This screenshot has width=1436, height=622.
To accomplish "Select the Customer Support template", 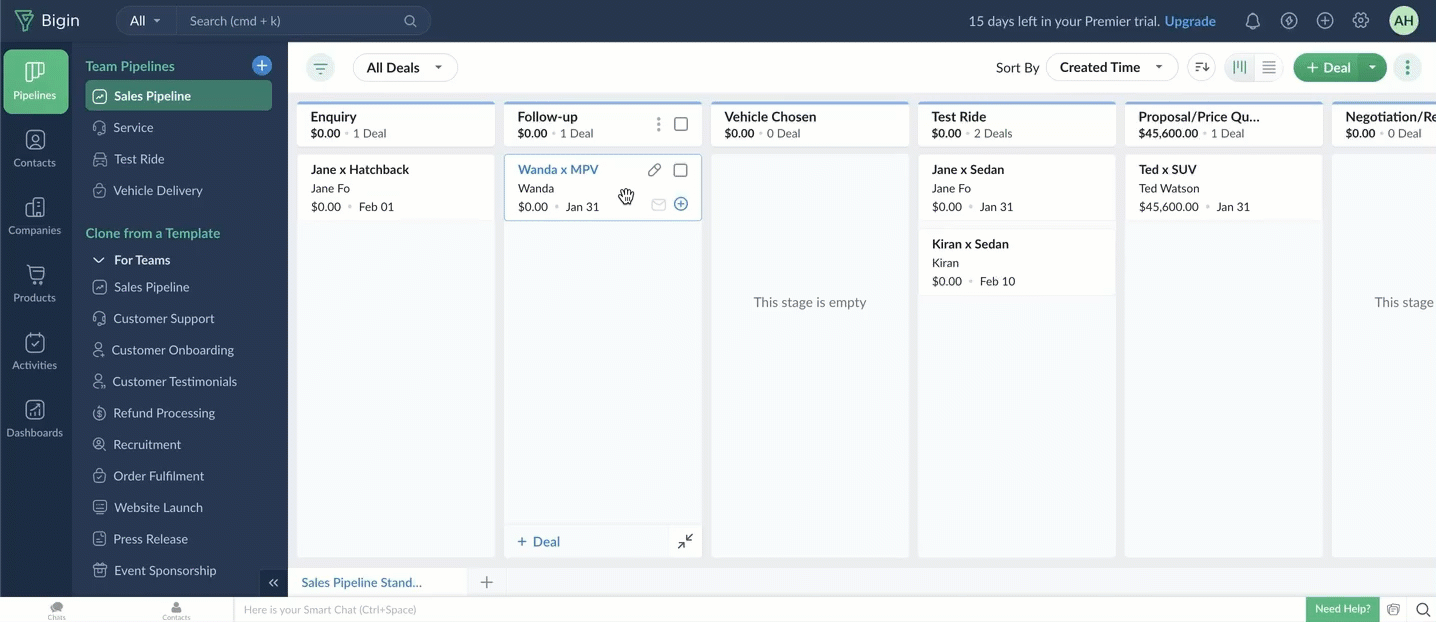I will pyautogui.click(x=163, y=318).
